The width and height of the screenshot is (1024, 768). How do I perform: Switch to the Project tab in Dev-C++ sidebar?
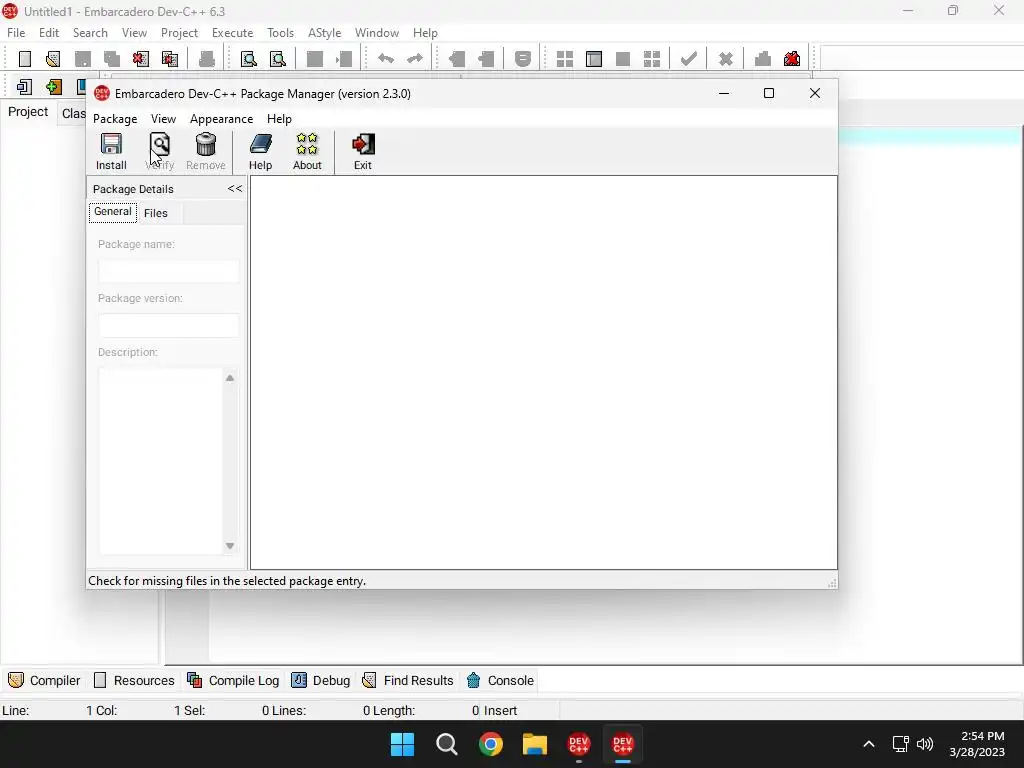pos(28,112)
